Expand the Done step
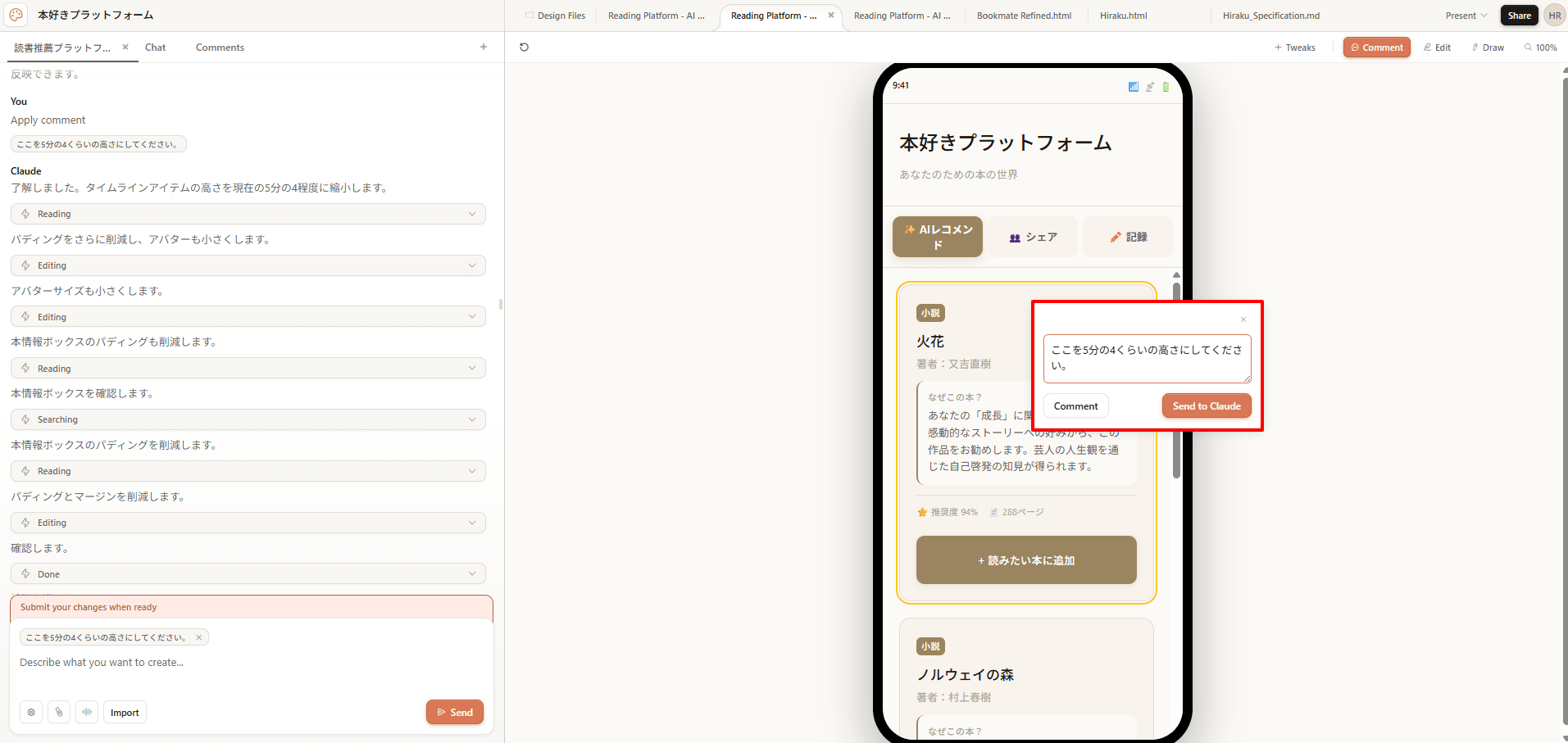 point(248,574)
